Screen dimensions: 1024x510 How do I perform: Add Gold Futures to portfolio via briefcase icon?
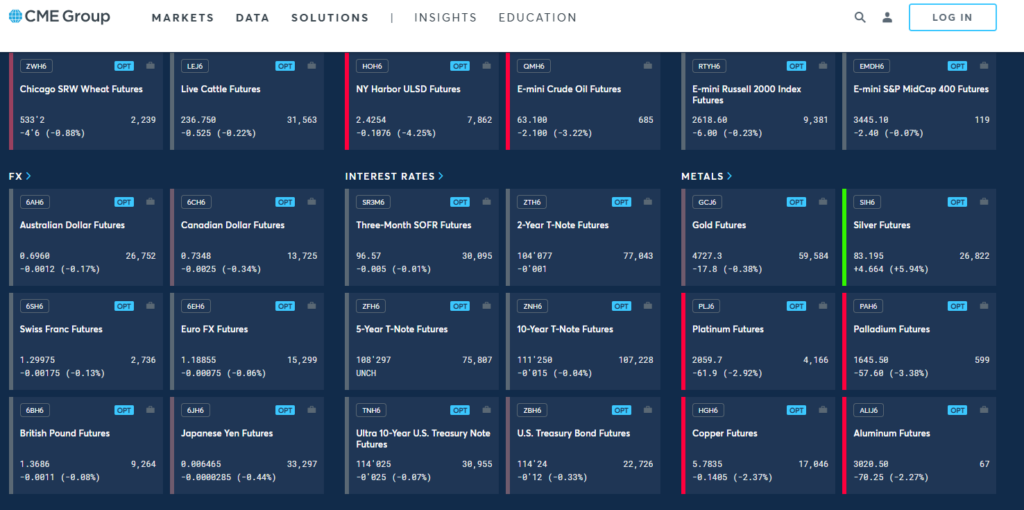pos(821,202)
